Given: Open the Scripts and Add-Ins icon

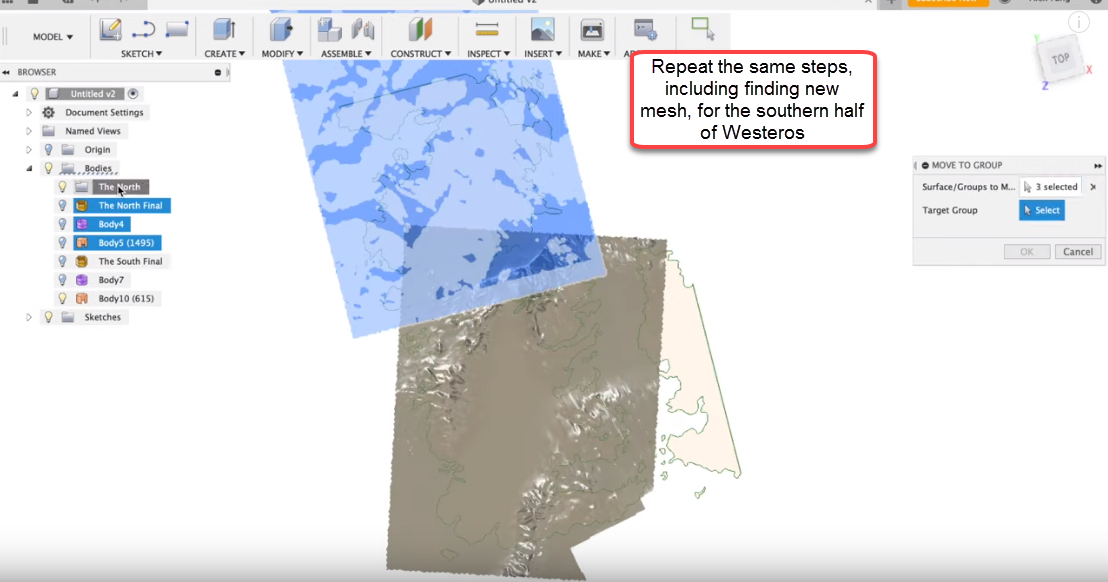Looking at the screenshot, I should click(x=645, y=30).
